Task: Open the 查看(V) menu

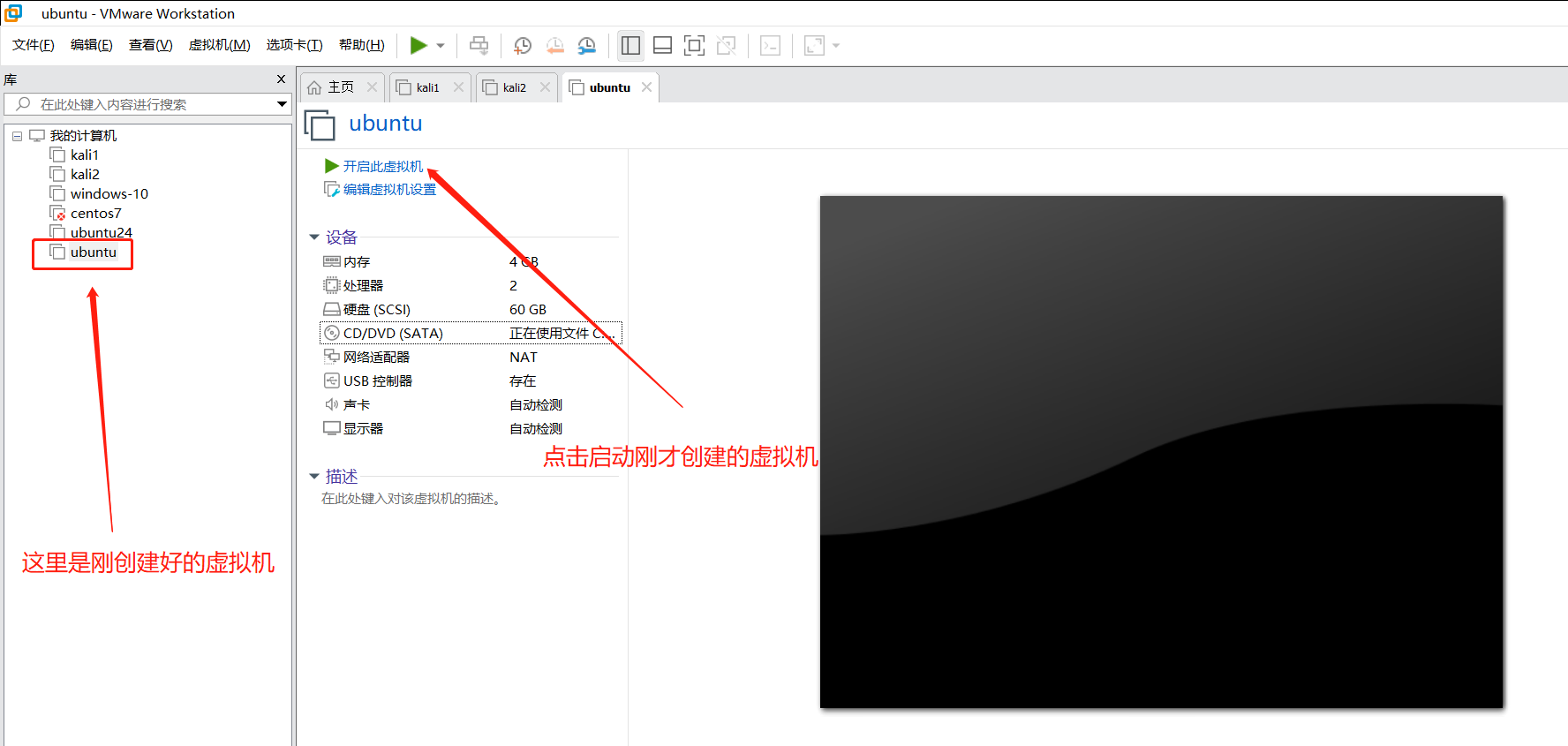Action: coord(151,45)
